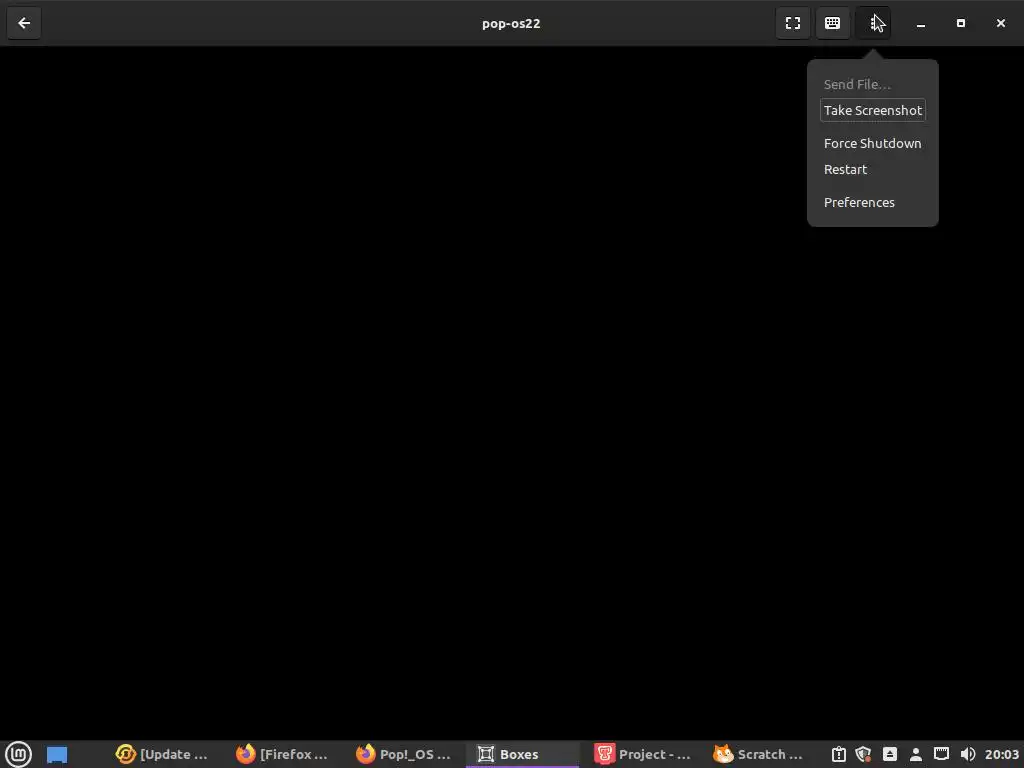Select the Boxes taskbar entry
This screenshot has width=1024, height=768.
[522, 754]
